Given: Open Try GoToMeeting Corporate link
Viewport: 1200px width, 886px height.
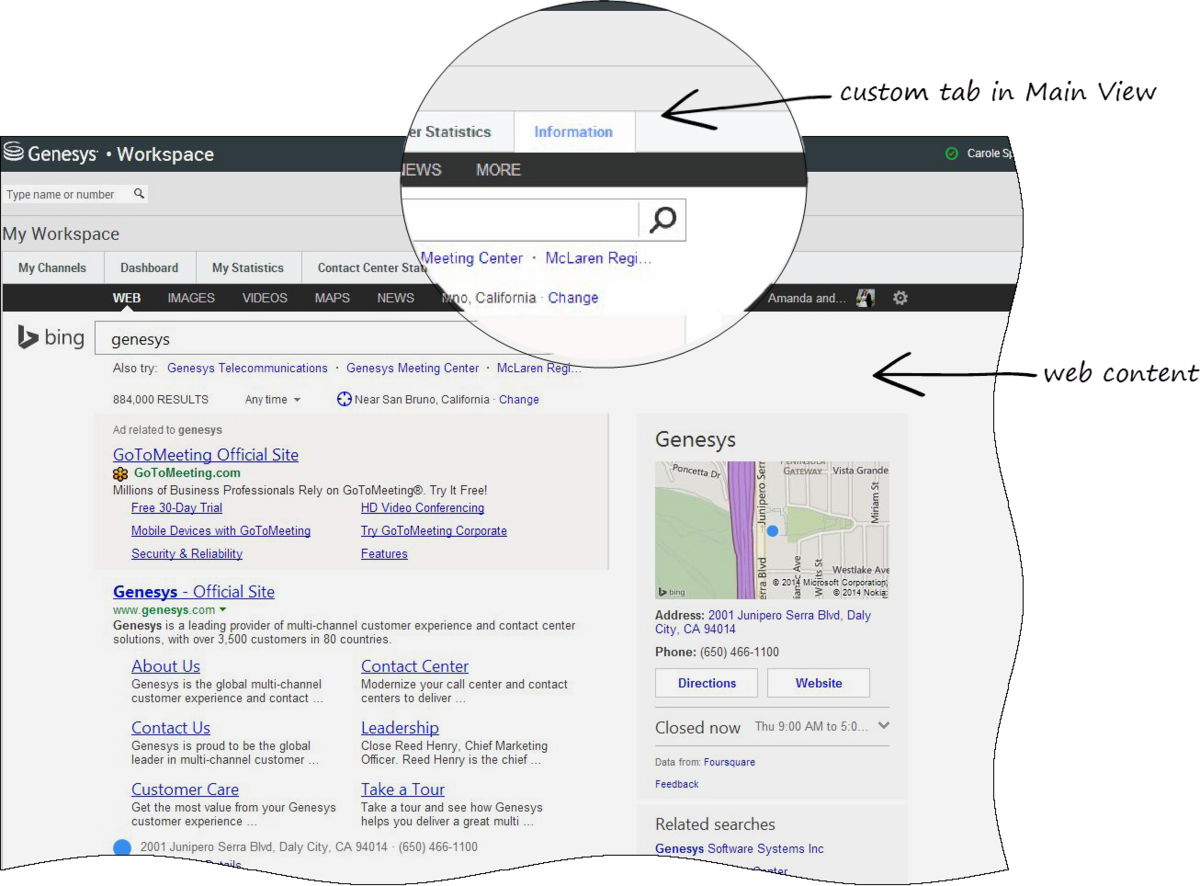Looking at the screenshot, I should 434,531.
